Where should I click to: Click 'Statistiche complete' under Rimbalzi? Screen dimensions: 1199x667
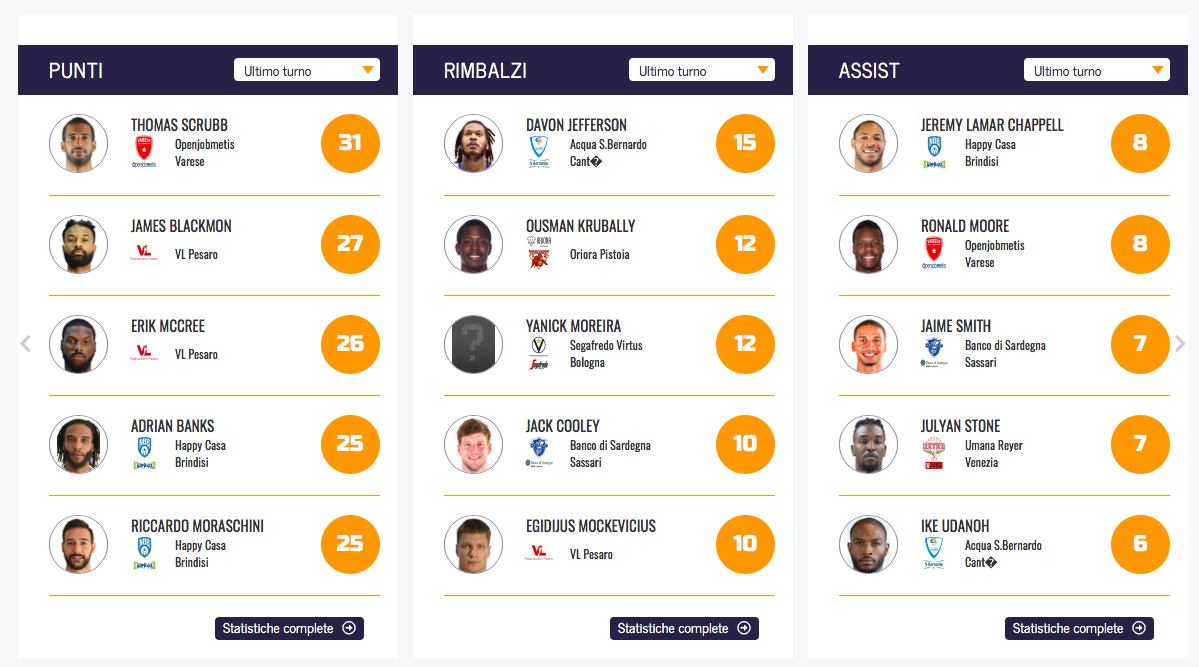(684, 628)
